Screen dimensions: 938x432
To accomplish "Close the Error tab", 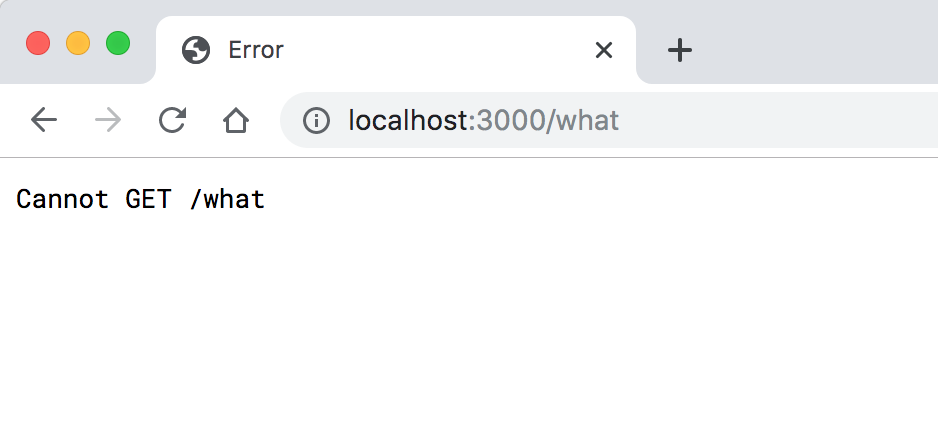I will (603, 50).
